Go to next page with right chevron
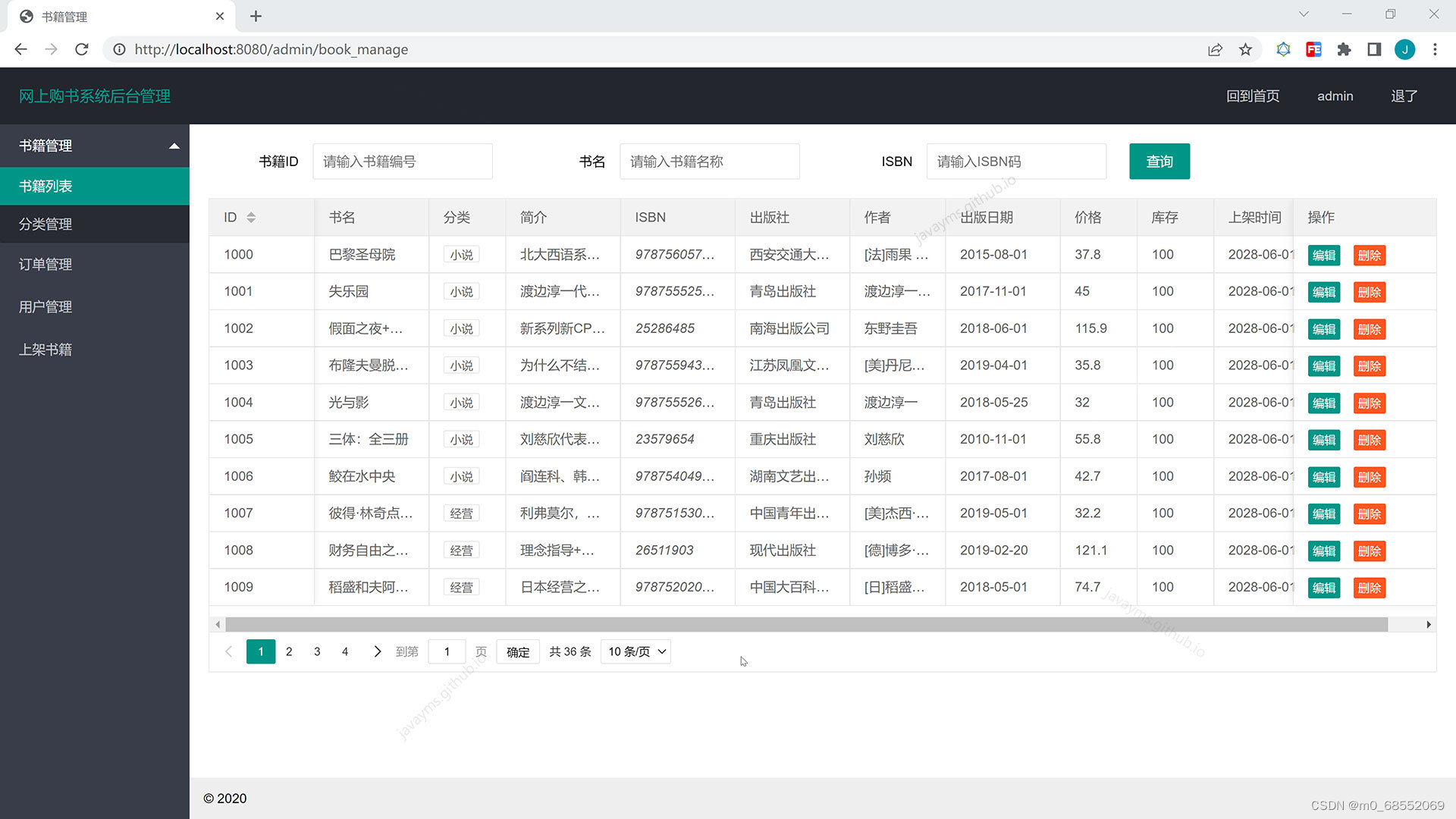The image size is (1456, 819). click(x=377, y=651)
